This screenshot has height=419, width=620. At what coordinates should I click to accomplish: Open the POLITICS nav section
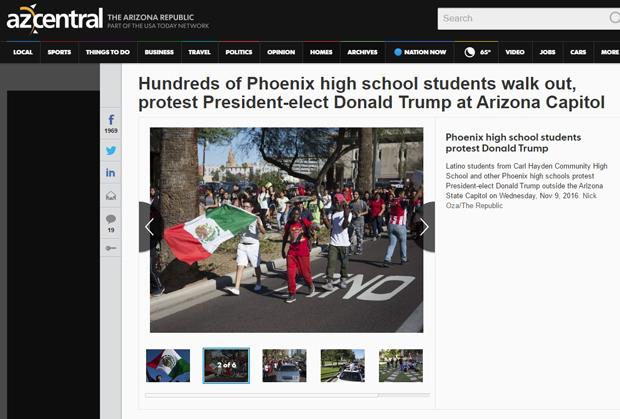pyautogui.click(x=239, y=52)
